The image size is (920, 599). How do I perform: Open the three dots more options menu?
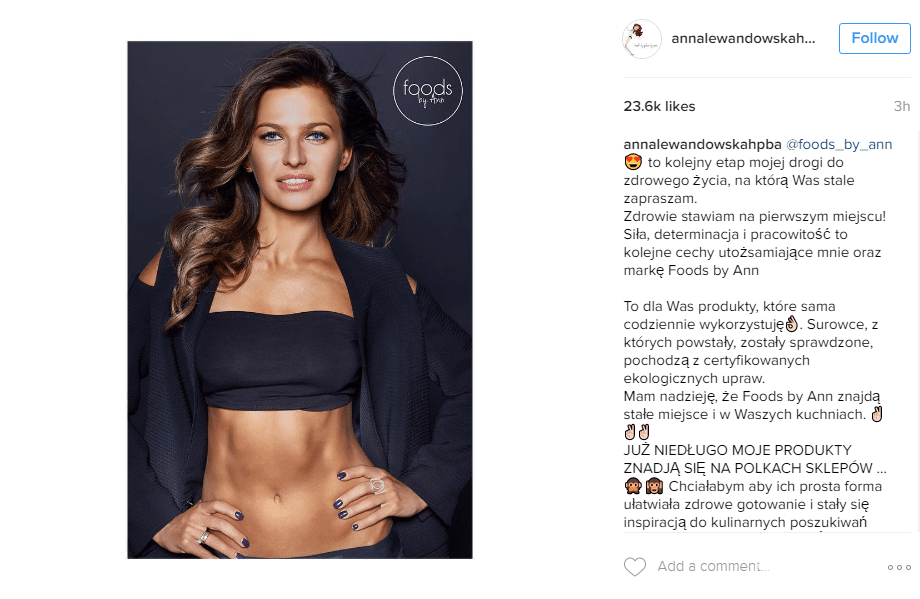point(899,567)
